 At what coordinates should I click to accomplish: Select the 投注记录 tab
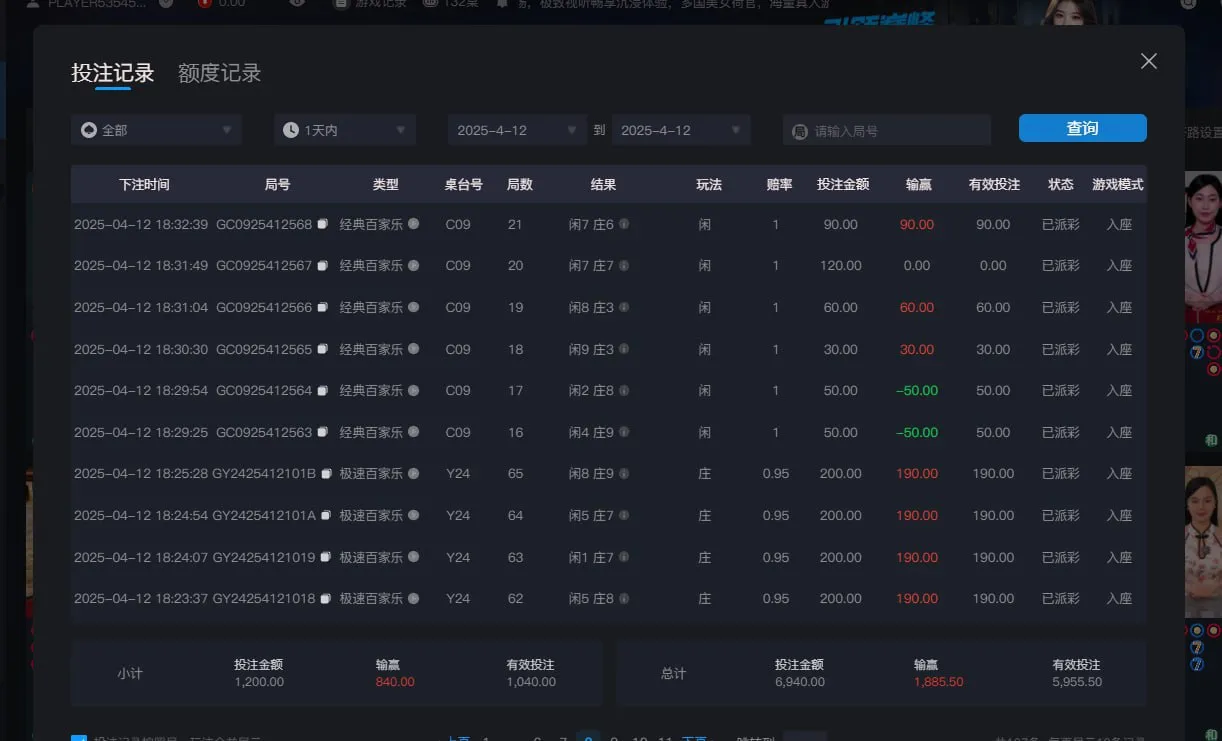[112, 73]
